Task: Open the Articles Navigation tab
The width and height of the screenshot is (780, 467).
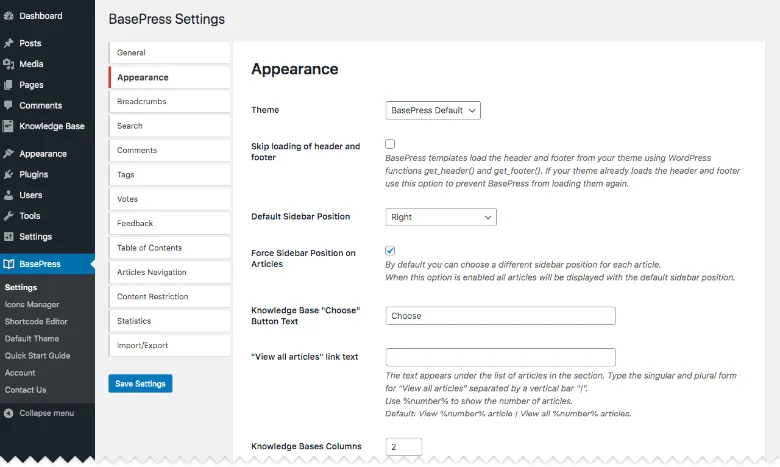Action: 169,272
